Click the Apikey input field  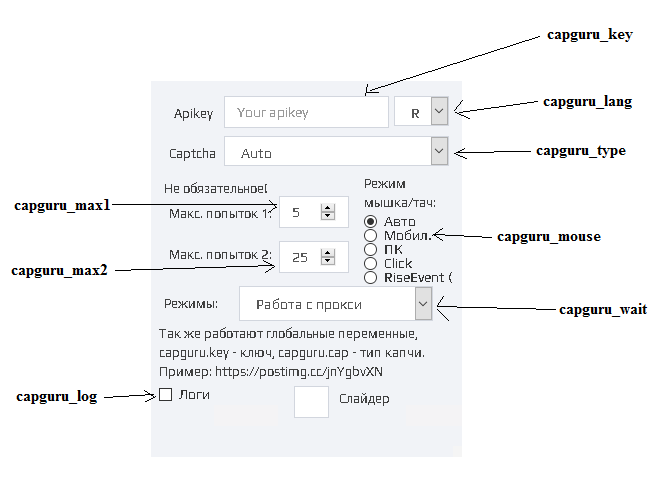306,112
